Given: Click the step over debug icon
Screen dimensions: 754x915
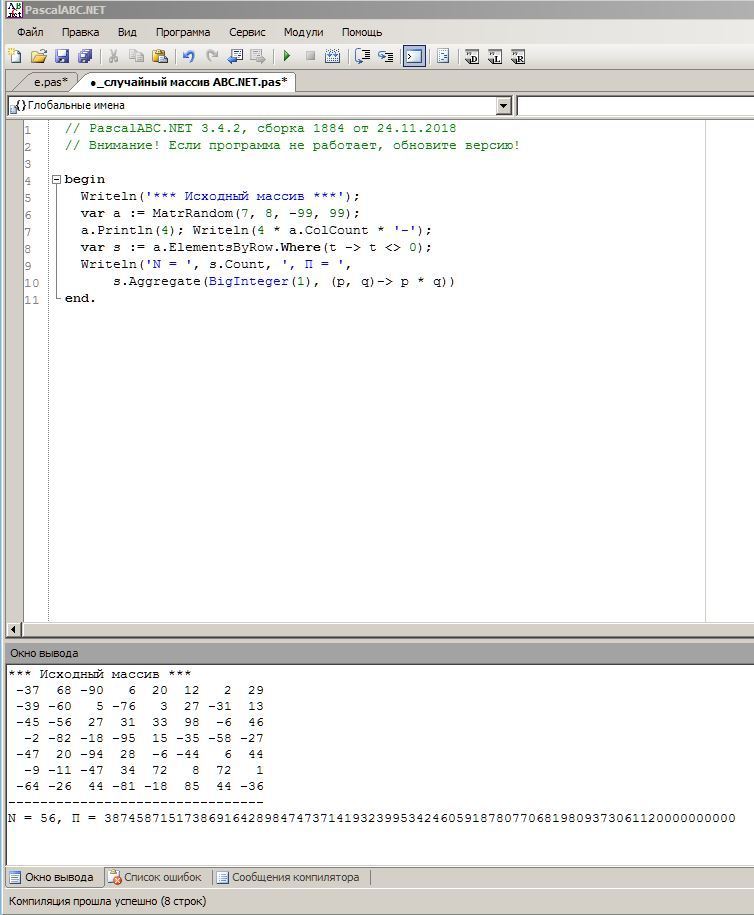Looking at the screenshot, I should 362,56.
